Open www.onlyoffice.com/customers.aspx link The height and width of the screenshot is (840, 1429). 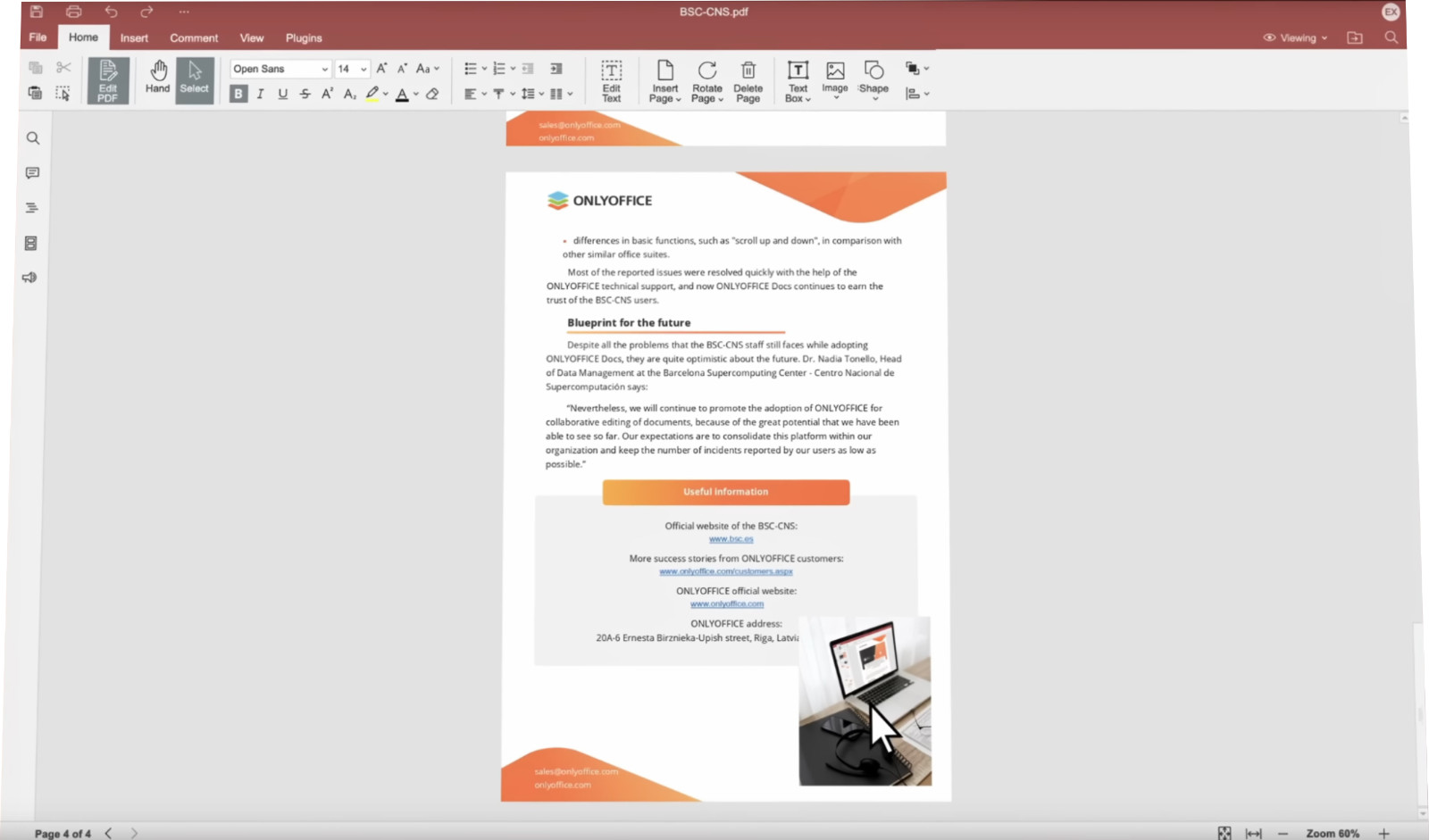(726, 571)
